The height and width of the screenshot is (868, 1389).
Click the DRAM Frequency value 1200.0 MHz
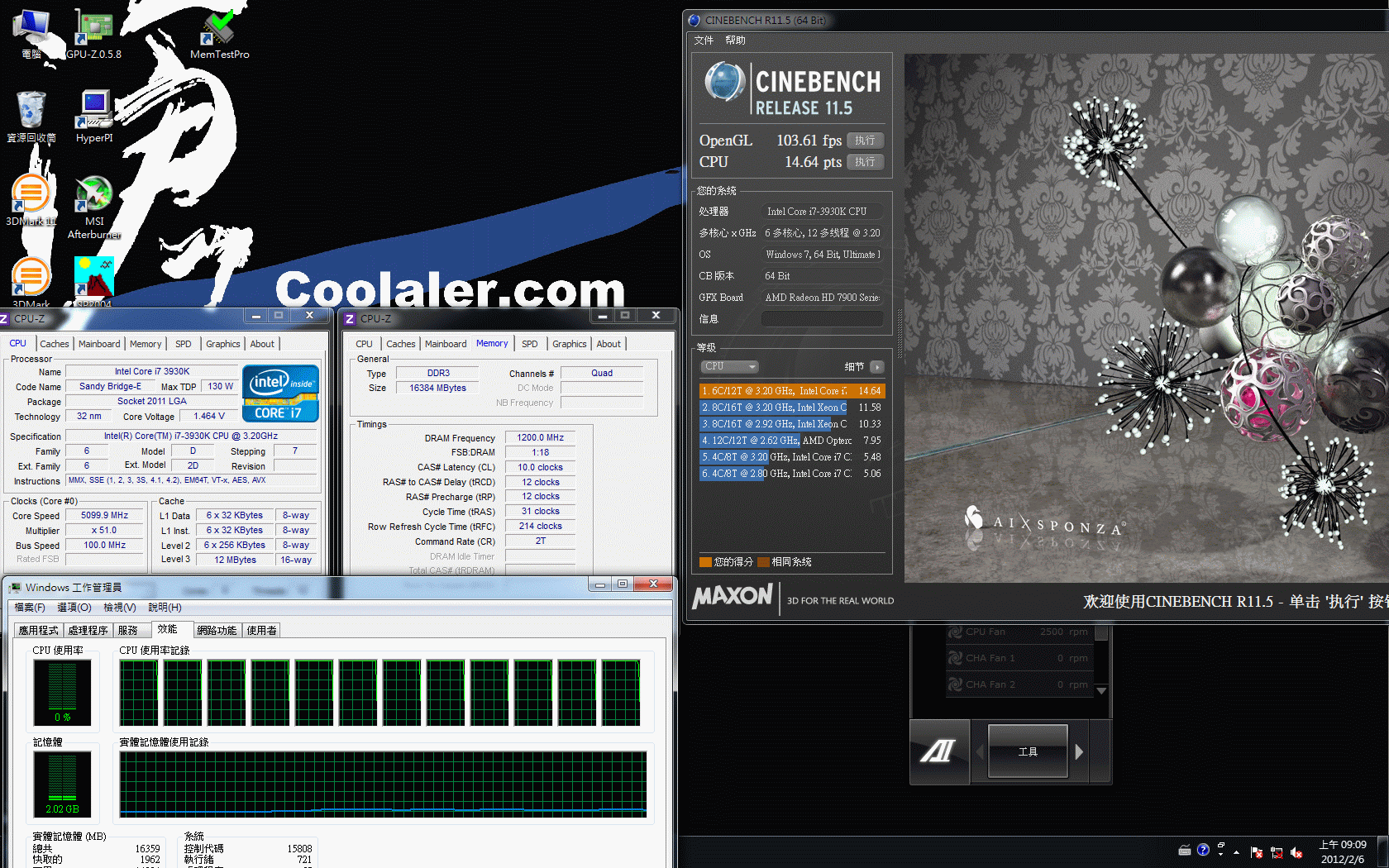[x=540, y=438]
